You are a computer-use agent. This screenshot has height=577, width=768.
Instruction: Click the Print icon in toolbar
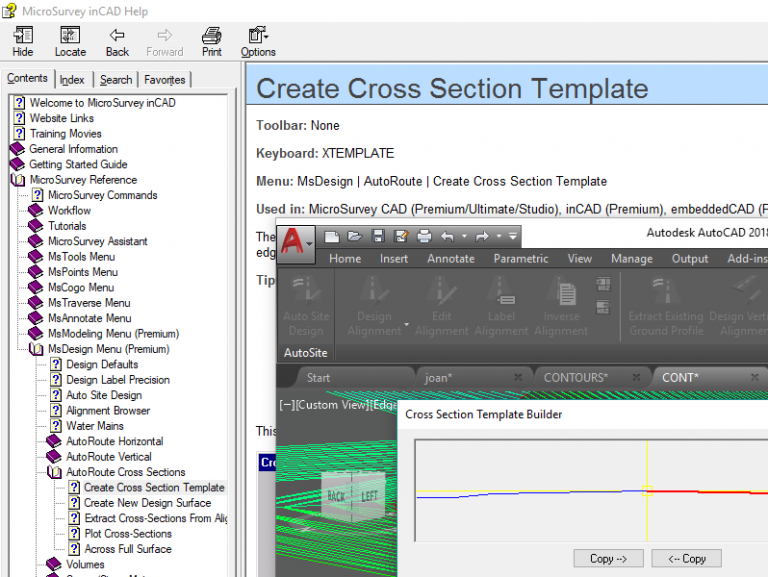211,41
